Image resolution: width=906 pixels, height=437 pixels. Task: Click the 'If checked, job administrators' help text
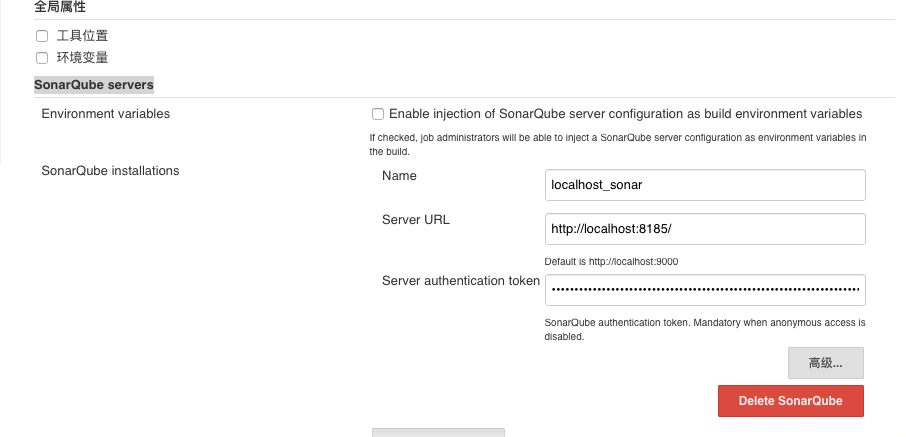coord(618,138)
